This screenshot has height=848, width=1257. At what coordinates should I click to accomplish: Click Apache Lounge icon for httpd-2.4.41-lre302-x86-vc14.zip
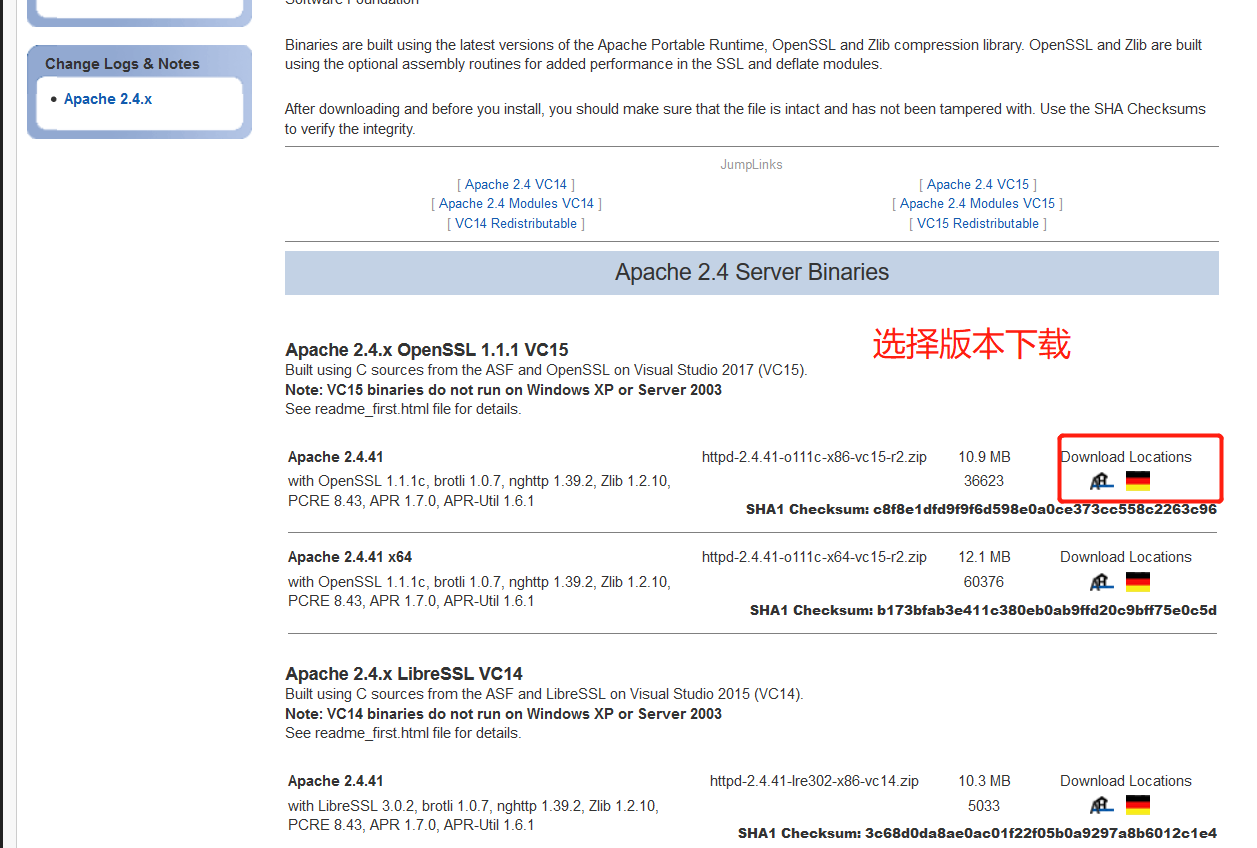(1102, 805)
